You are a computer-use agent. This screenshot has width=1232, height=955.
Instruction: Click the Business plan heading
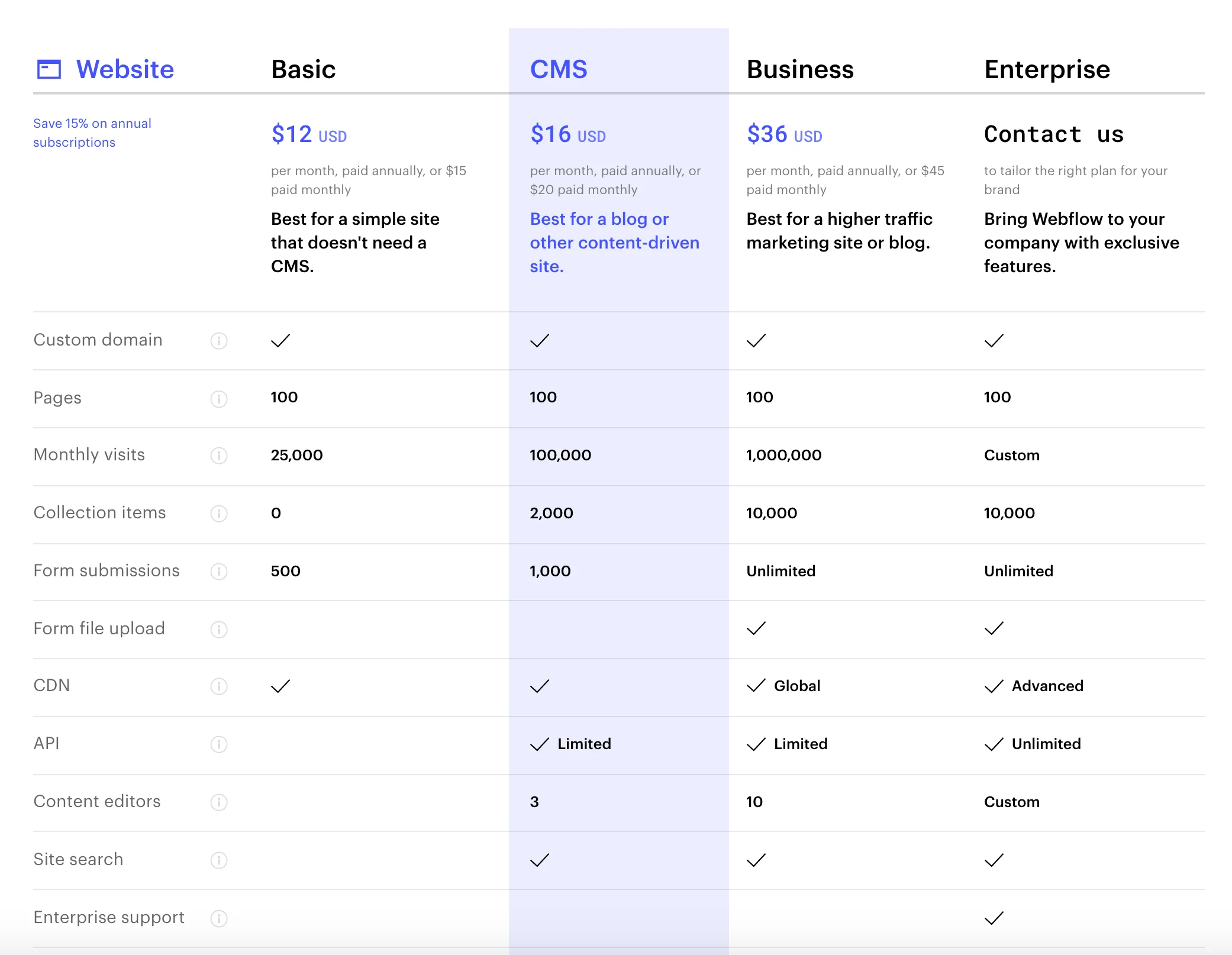pyautogui.click(x=800, y=70)
